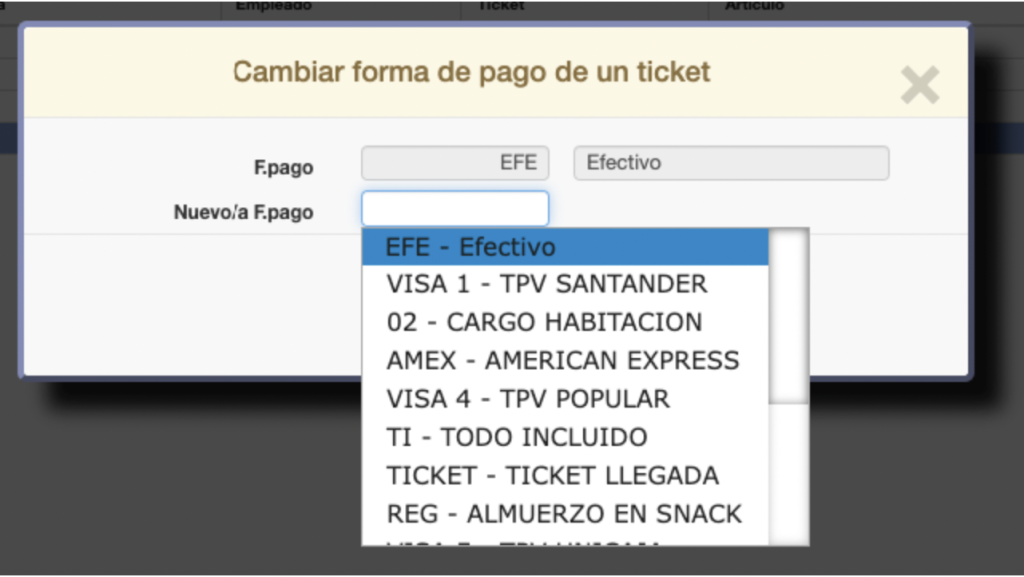Select REG - ALMUERZO EN SNACK option

click(565, 513)
